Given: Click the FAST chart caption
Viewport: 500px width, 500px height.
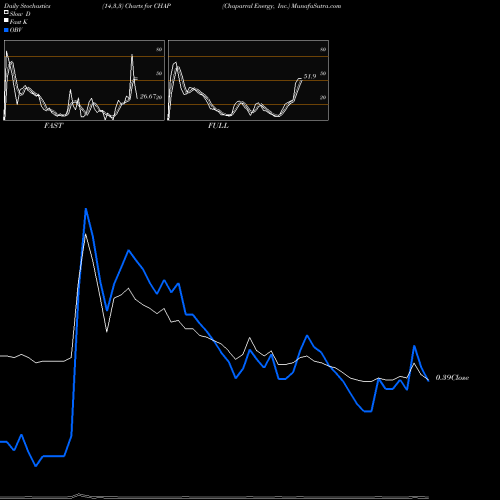Looking at the screenshot, I should pos(53,126).
